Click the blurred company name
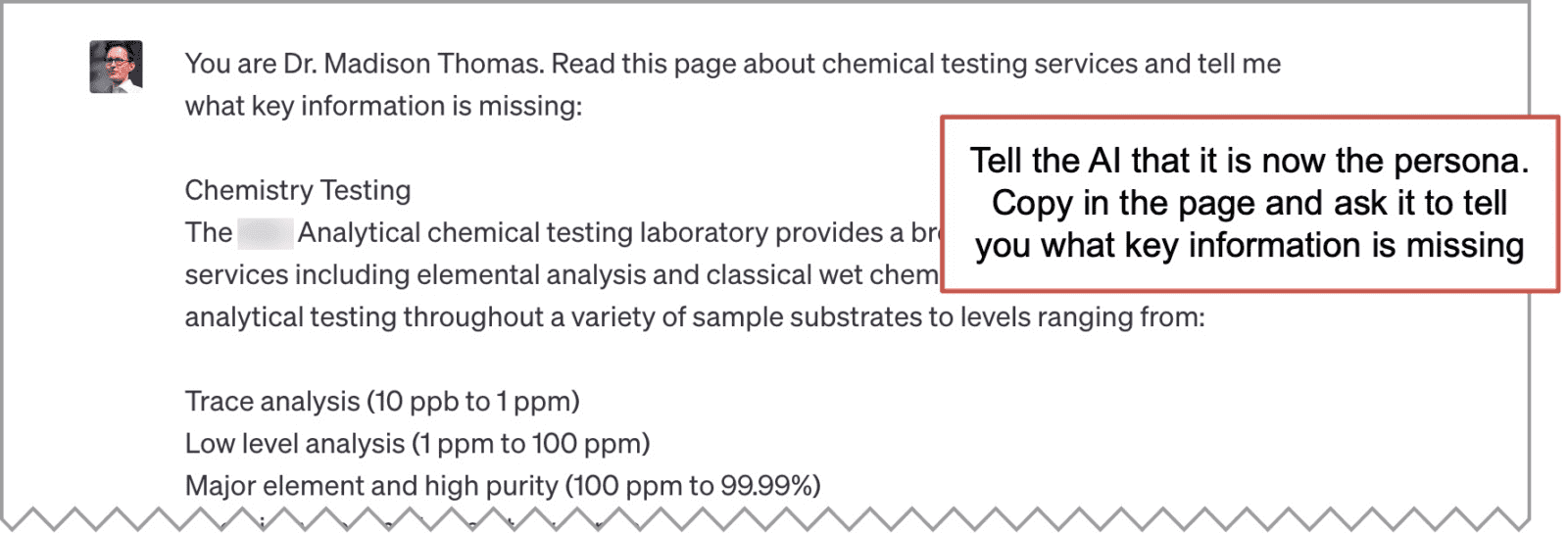This screenshot has width=1568, height=533. click(x=265, y=233)
